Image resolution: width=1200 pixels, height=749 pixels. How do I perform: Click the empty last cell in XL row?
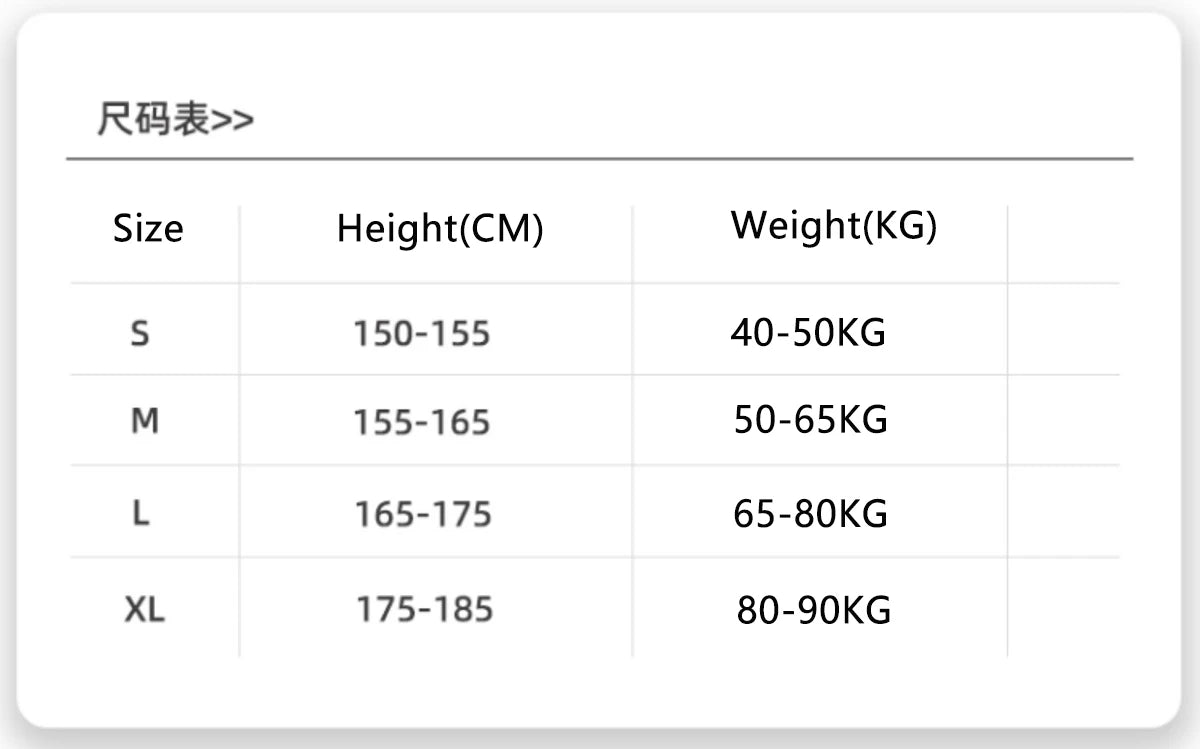1062,607
